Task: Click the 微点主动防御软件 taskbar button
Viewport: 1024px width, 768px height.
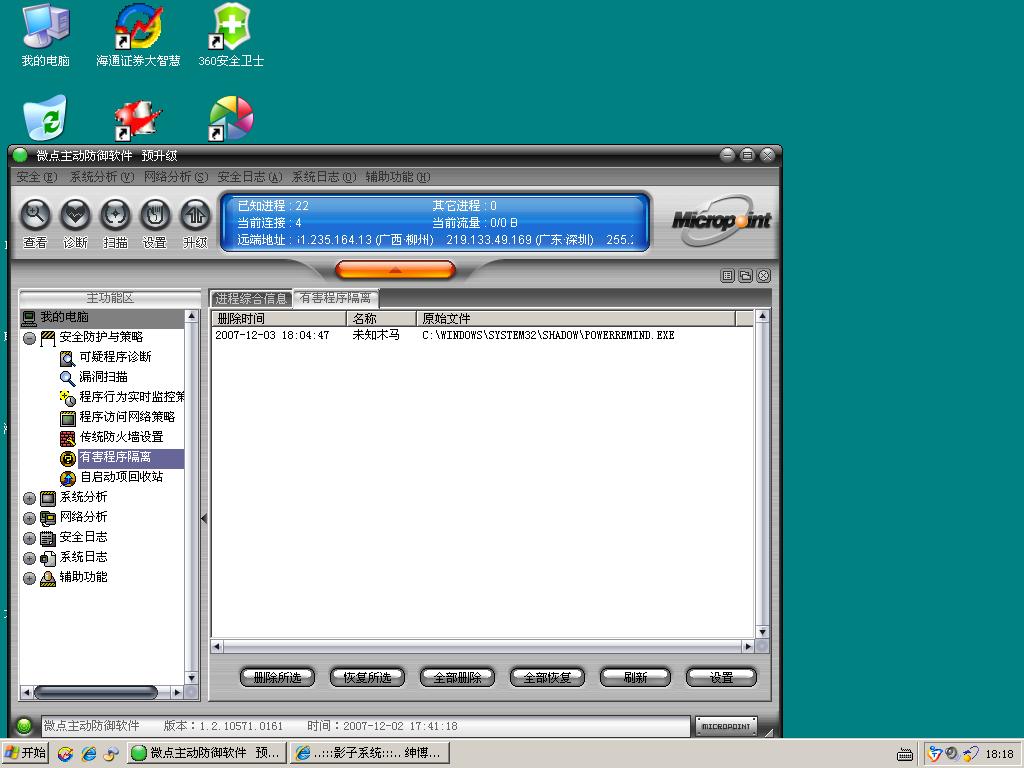Action: (x=206, y=753)
